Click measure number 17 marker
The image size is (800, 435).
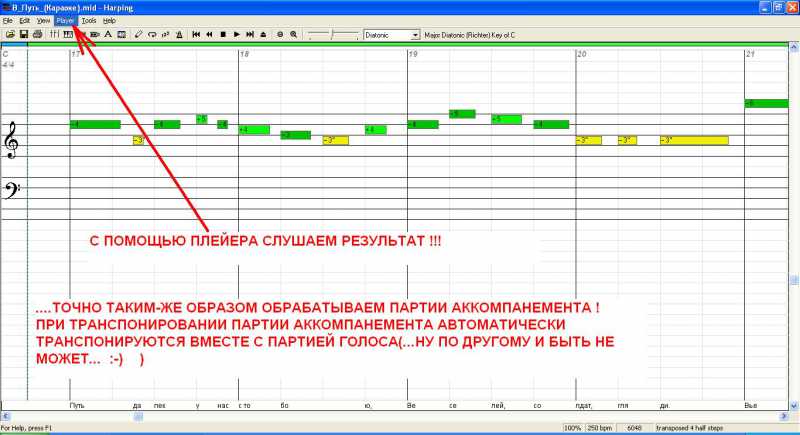point(76,54)
